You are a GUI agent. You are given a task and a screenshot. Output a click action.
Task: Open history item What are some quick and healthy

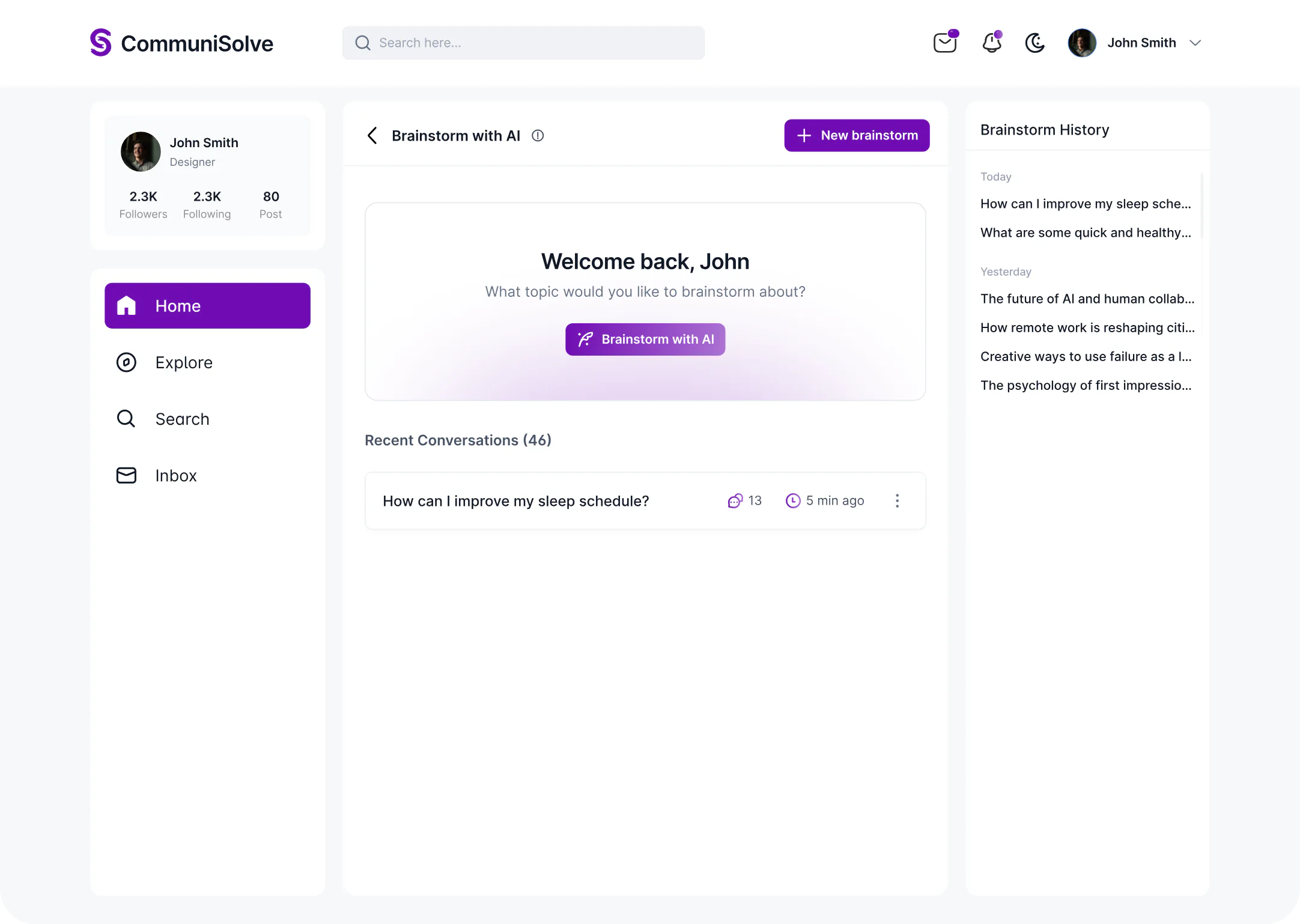[1086, 233]
